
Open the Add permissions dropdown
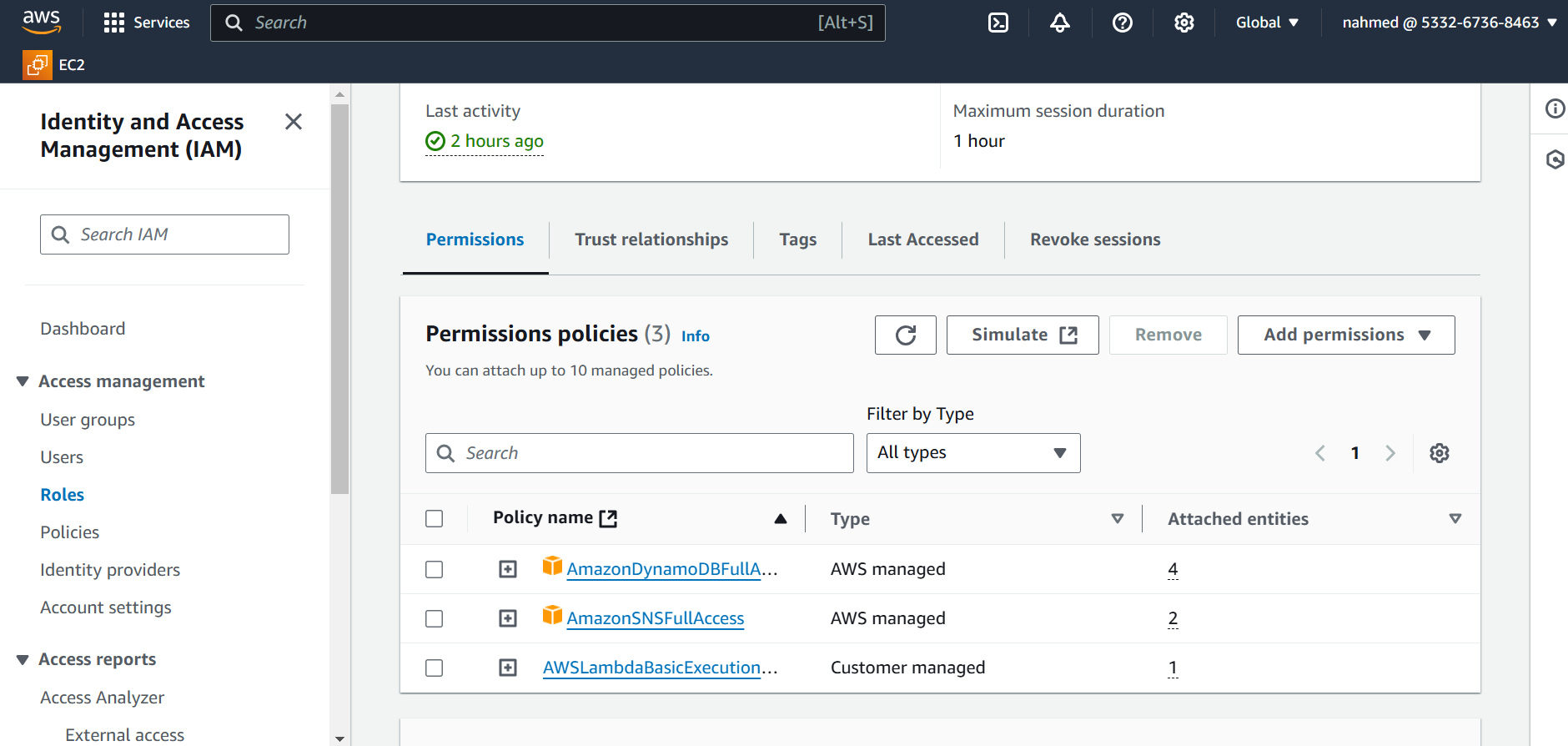[1346, 335]
